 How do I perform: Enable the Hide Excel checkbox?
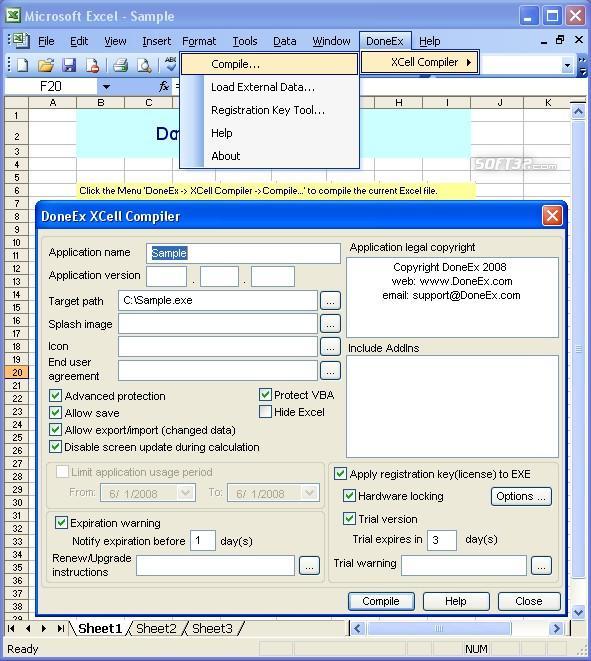coord(265,412)
